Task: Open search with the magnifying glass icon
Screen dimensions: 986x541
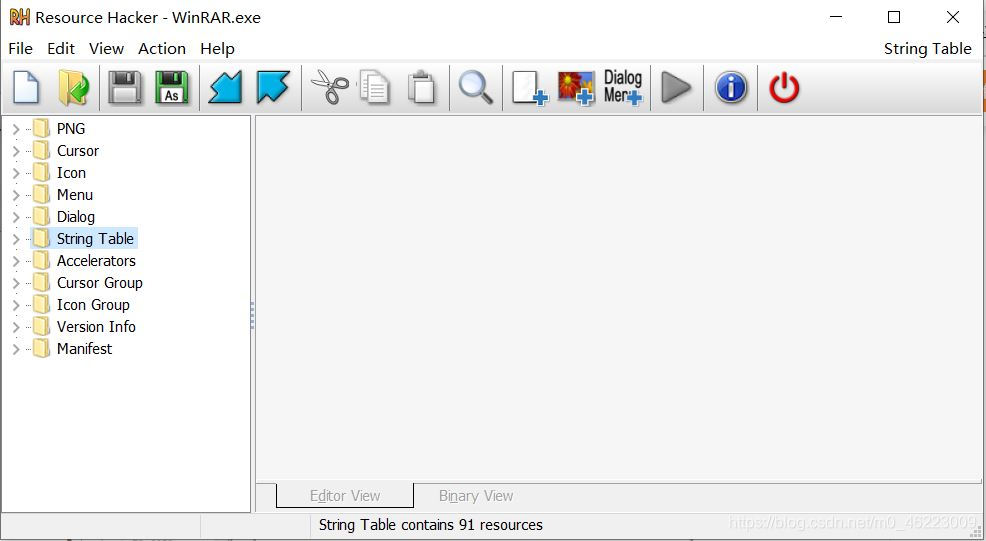Action: (475, 87)
